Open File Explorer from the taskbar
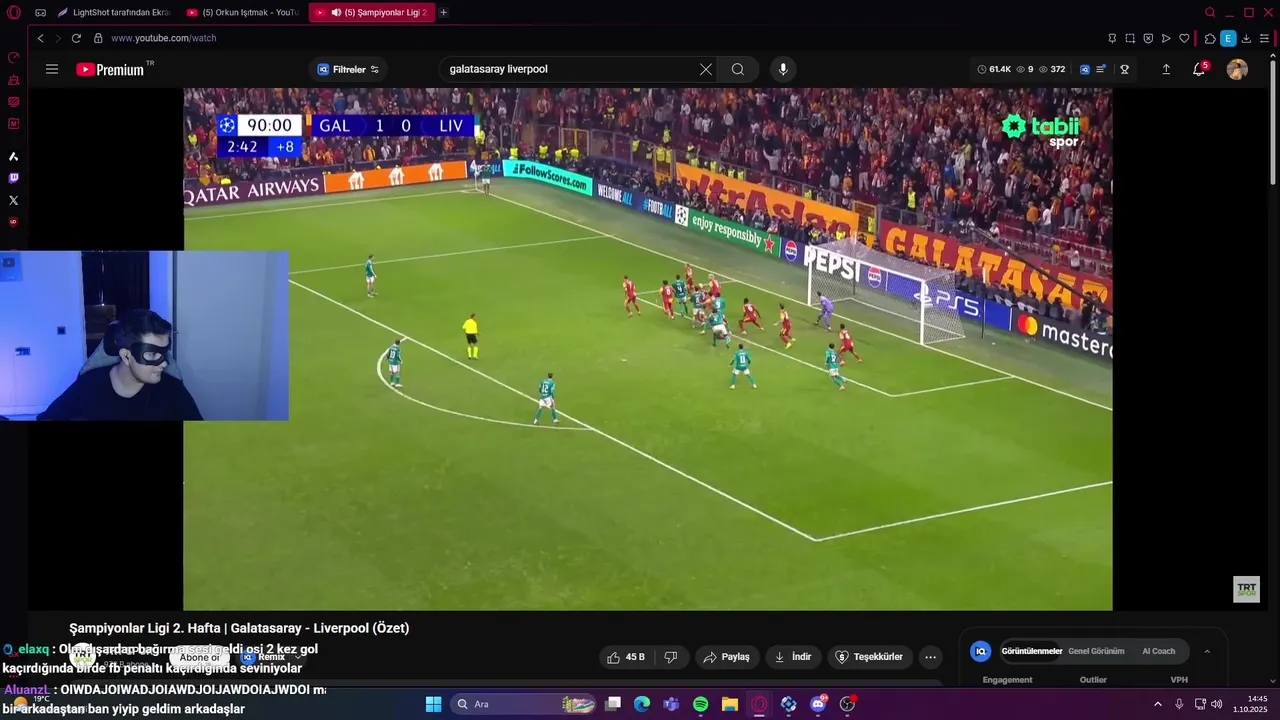This screenshot has width=1280, height=720. click(x=730, y=704)
